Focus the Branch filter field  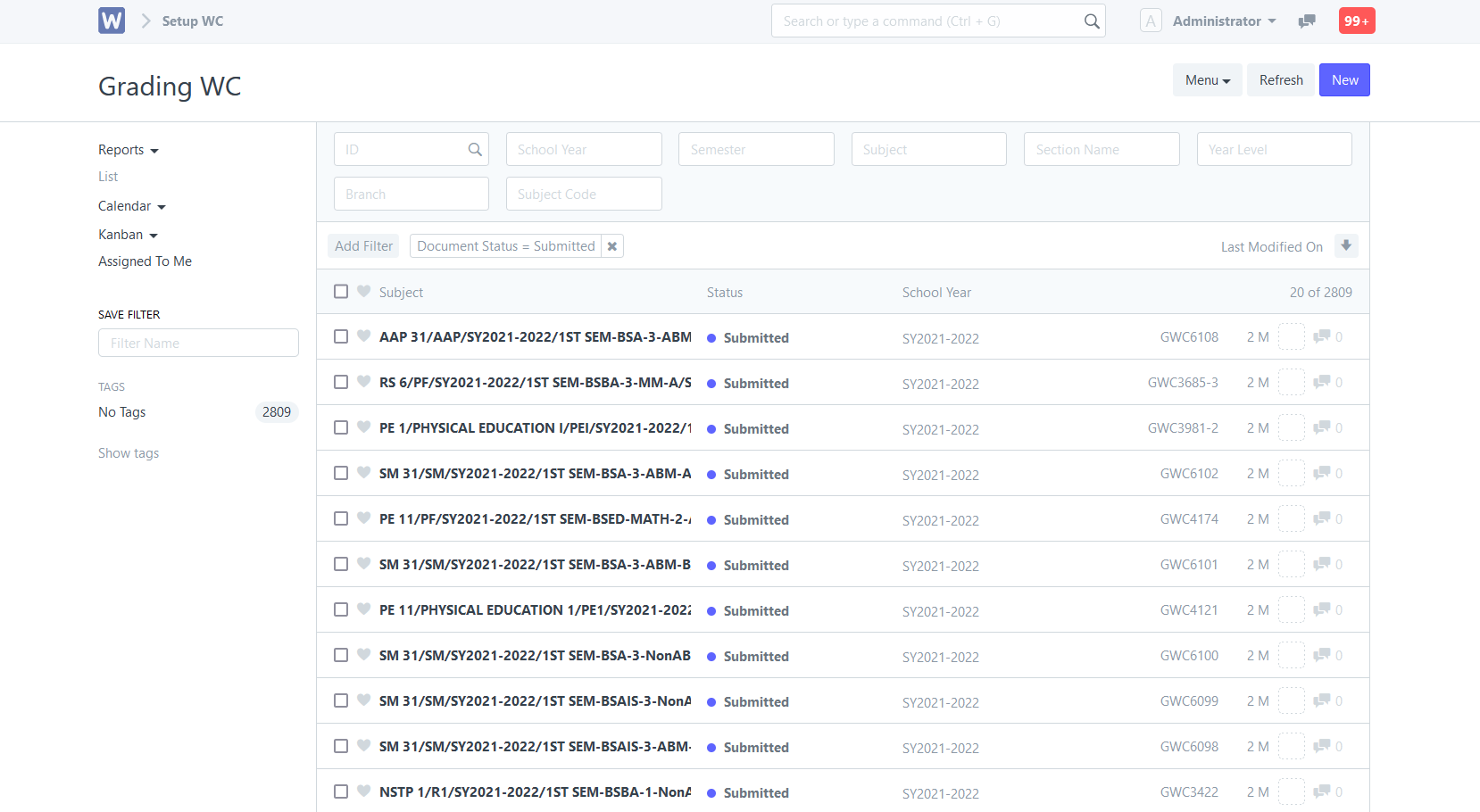[412, 194]
